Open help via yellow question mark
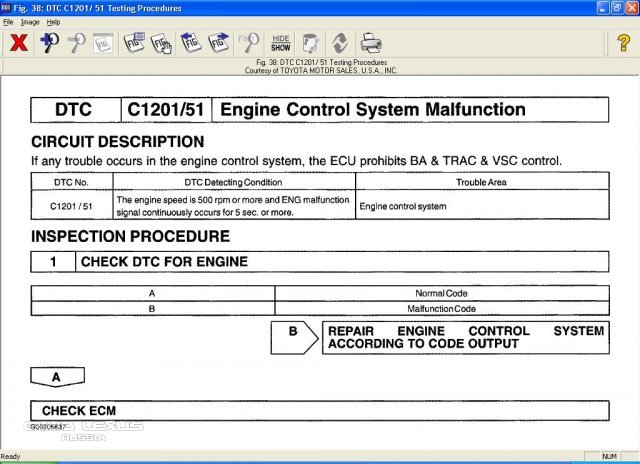The height and width of the screenshot is (464, 640). pyautogui.click(x=623, y=43)
